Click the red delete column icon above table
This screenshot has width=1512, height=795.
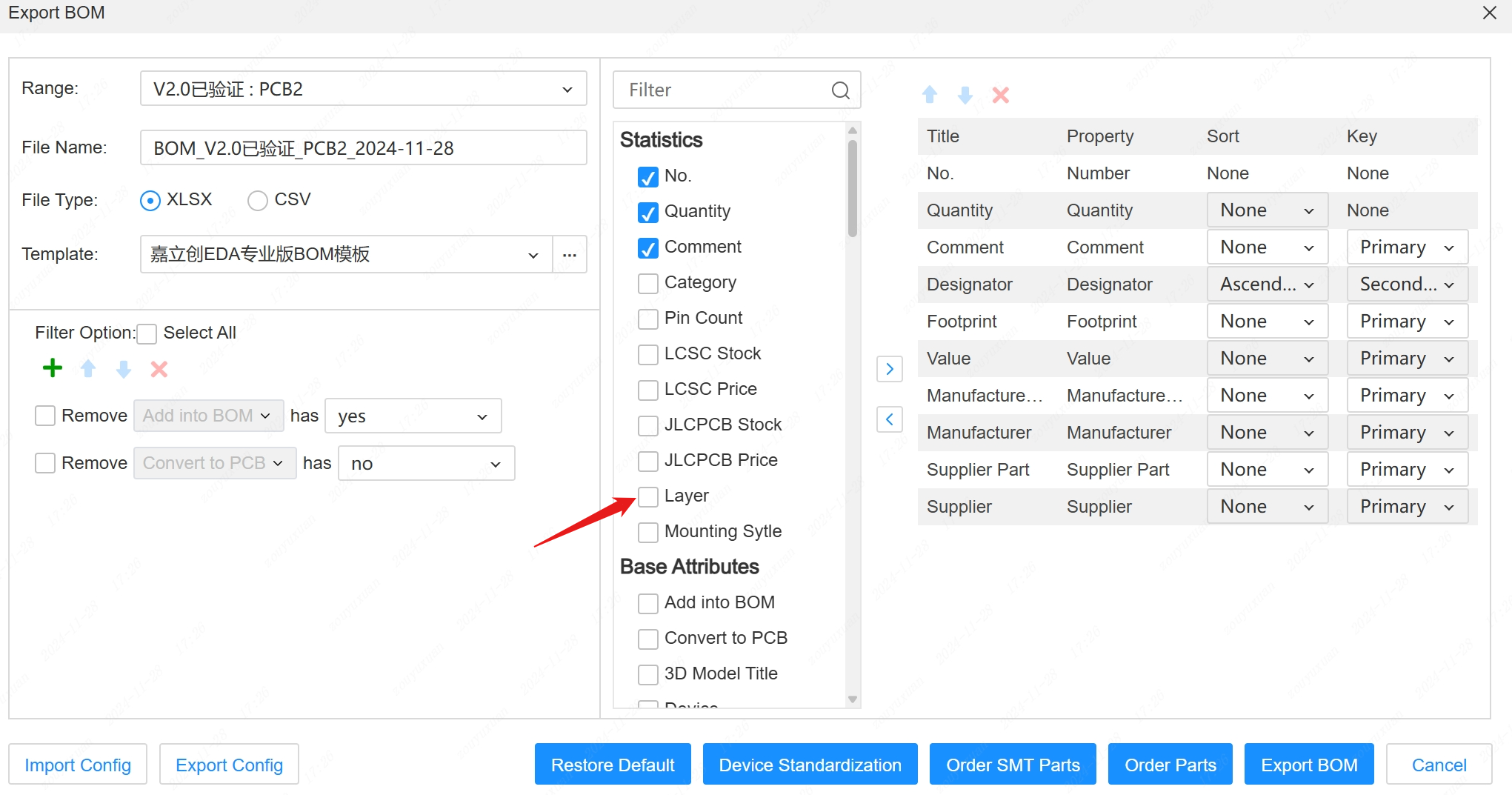pos(1000,95)
